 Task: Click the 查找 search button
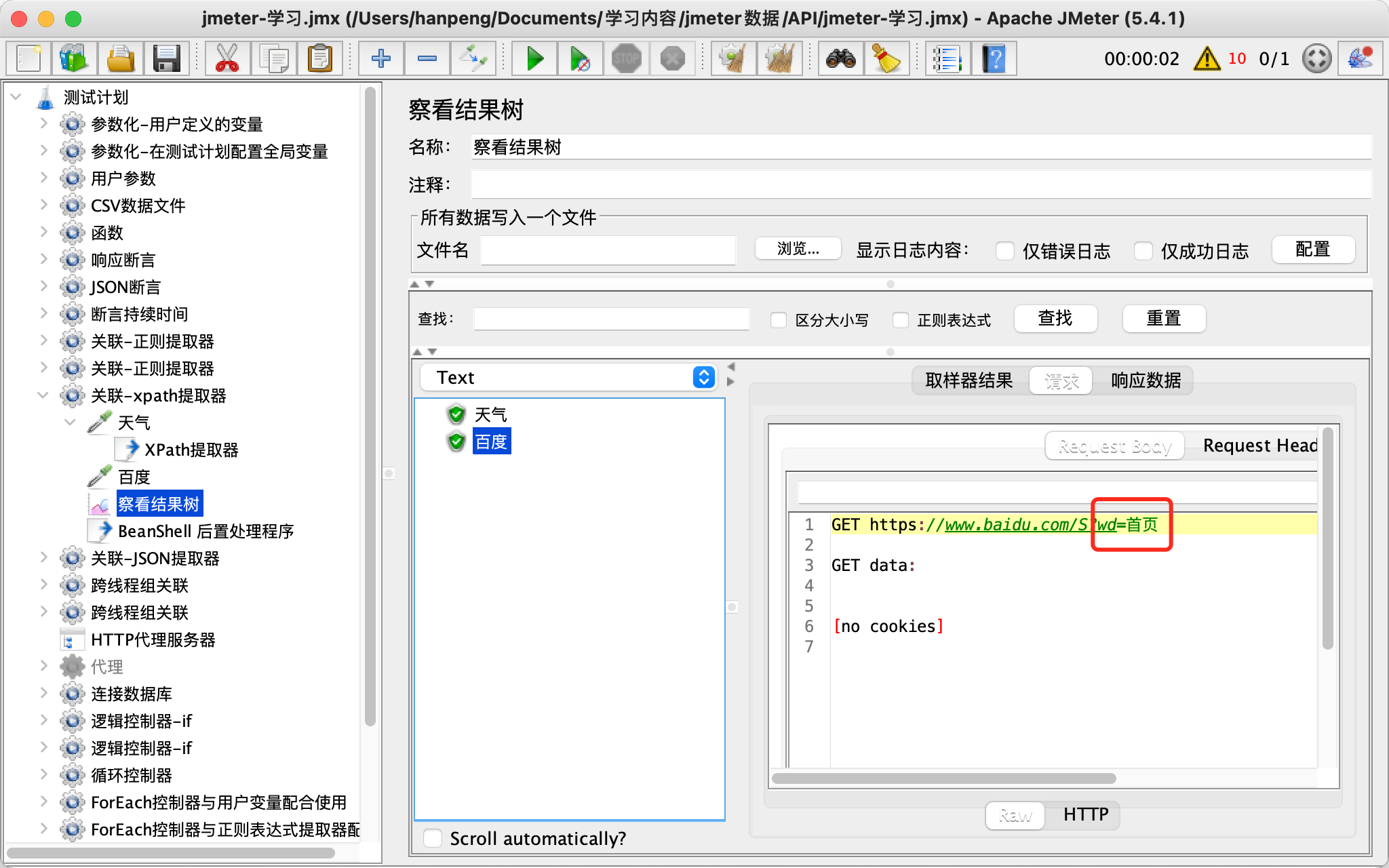pyautogui.click(x=1055, y=319)
